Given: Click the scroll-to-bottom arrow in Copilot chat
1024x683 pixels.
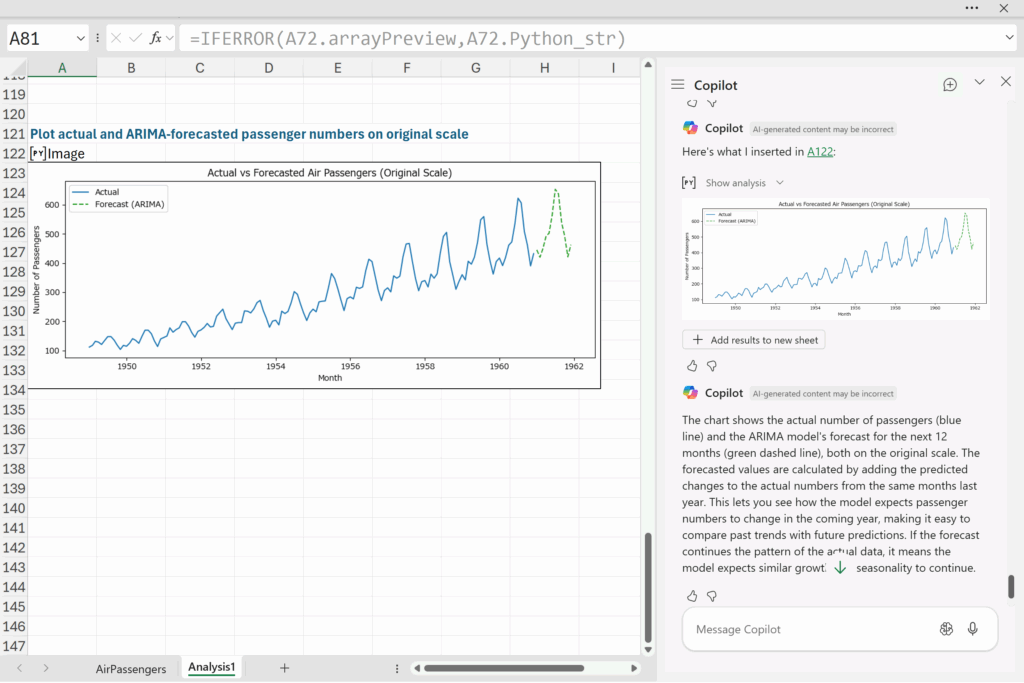Looking at the screenshot, I should click(840, 567).
